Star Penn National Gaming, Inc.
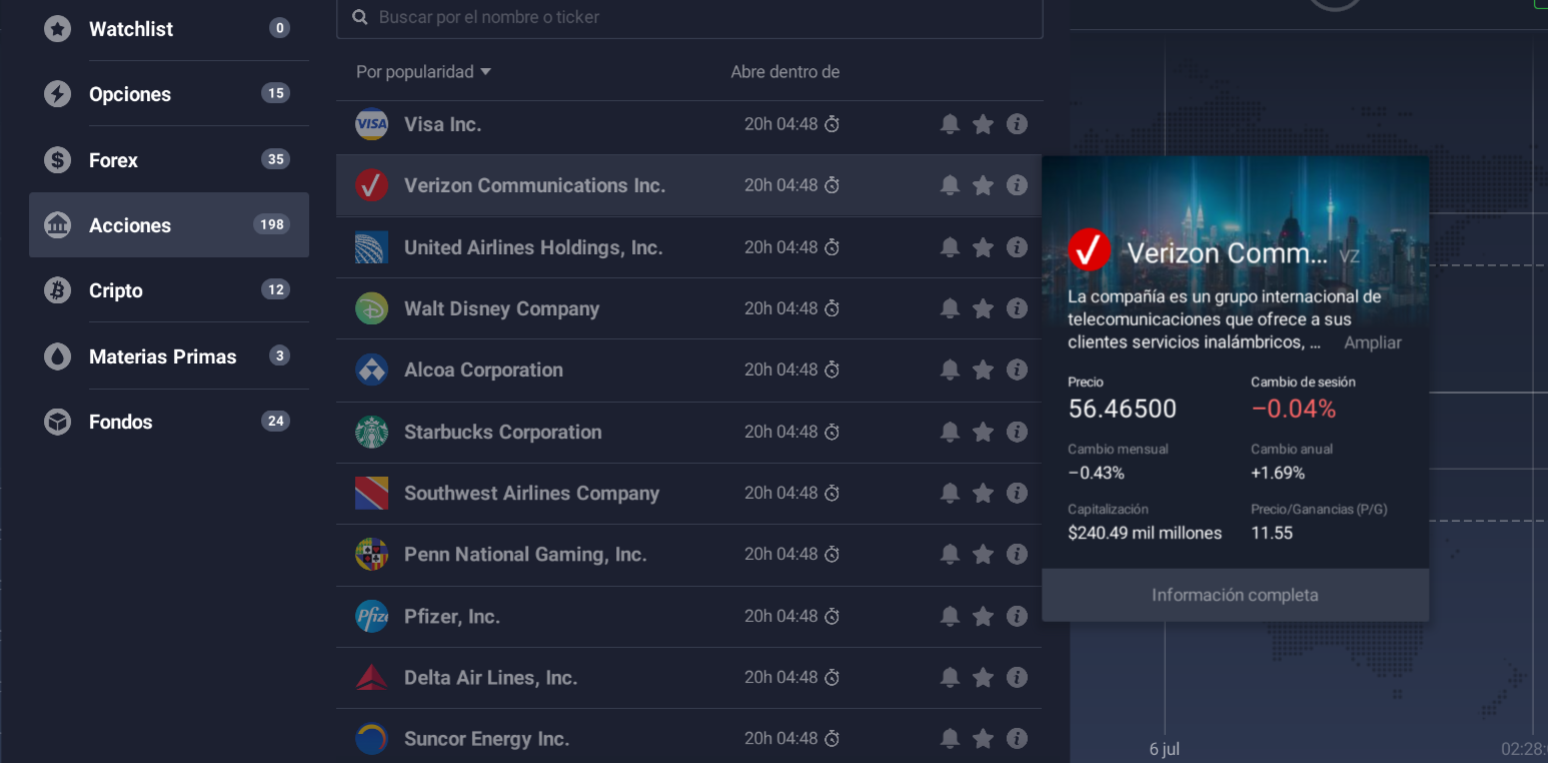 pos(983,554)
